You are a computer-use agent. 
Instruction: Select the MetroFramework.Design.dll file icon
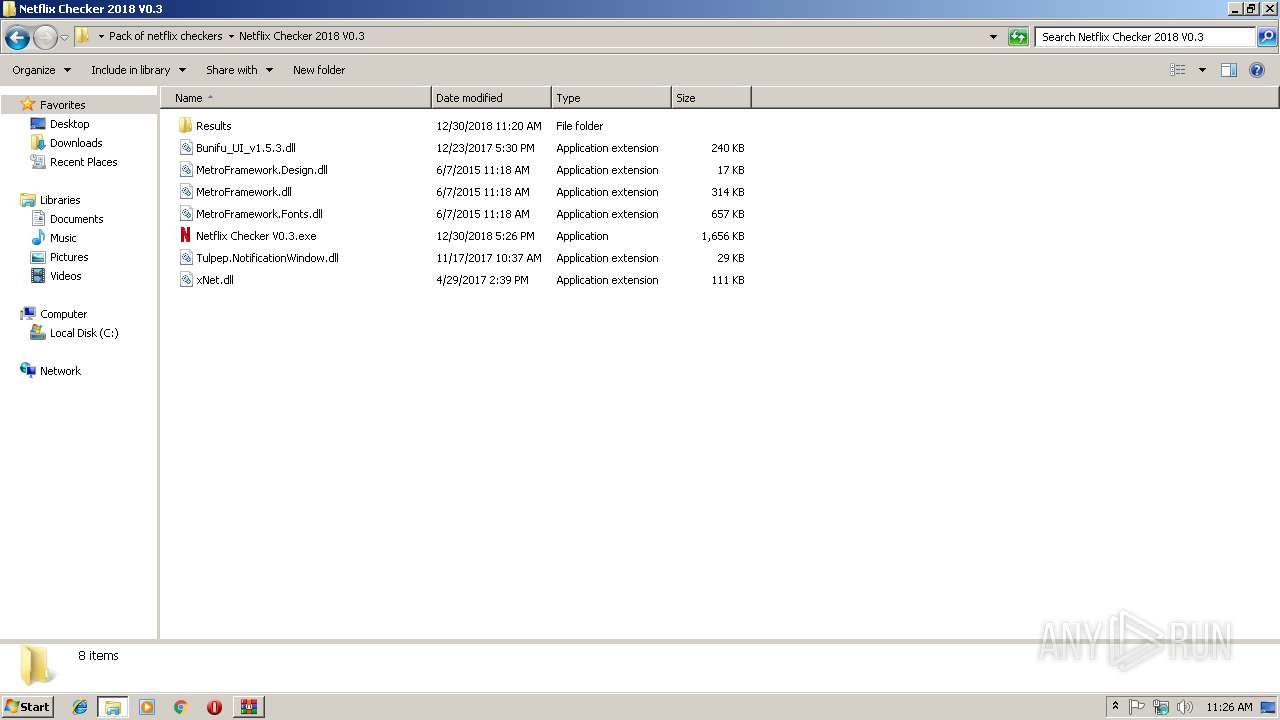[x=185, y=170]
